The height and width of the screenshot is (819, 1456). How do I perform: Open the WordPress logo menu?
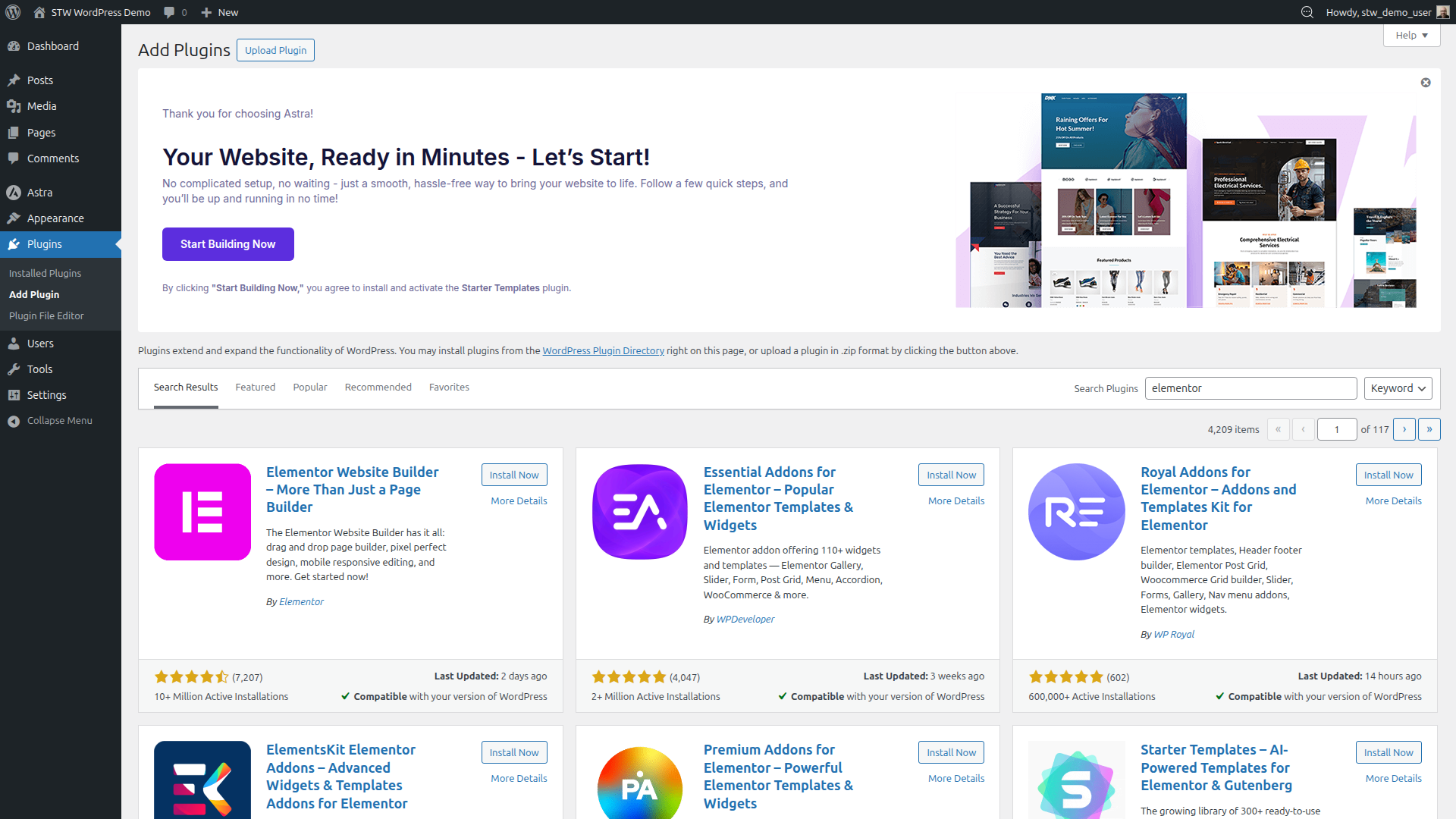pos(13,12)
